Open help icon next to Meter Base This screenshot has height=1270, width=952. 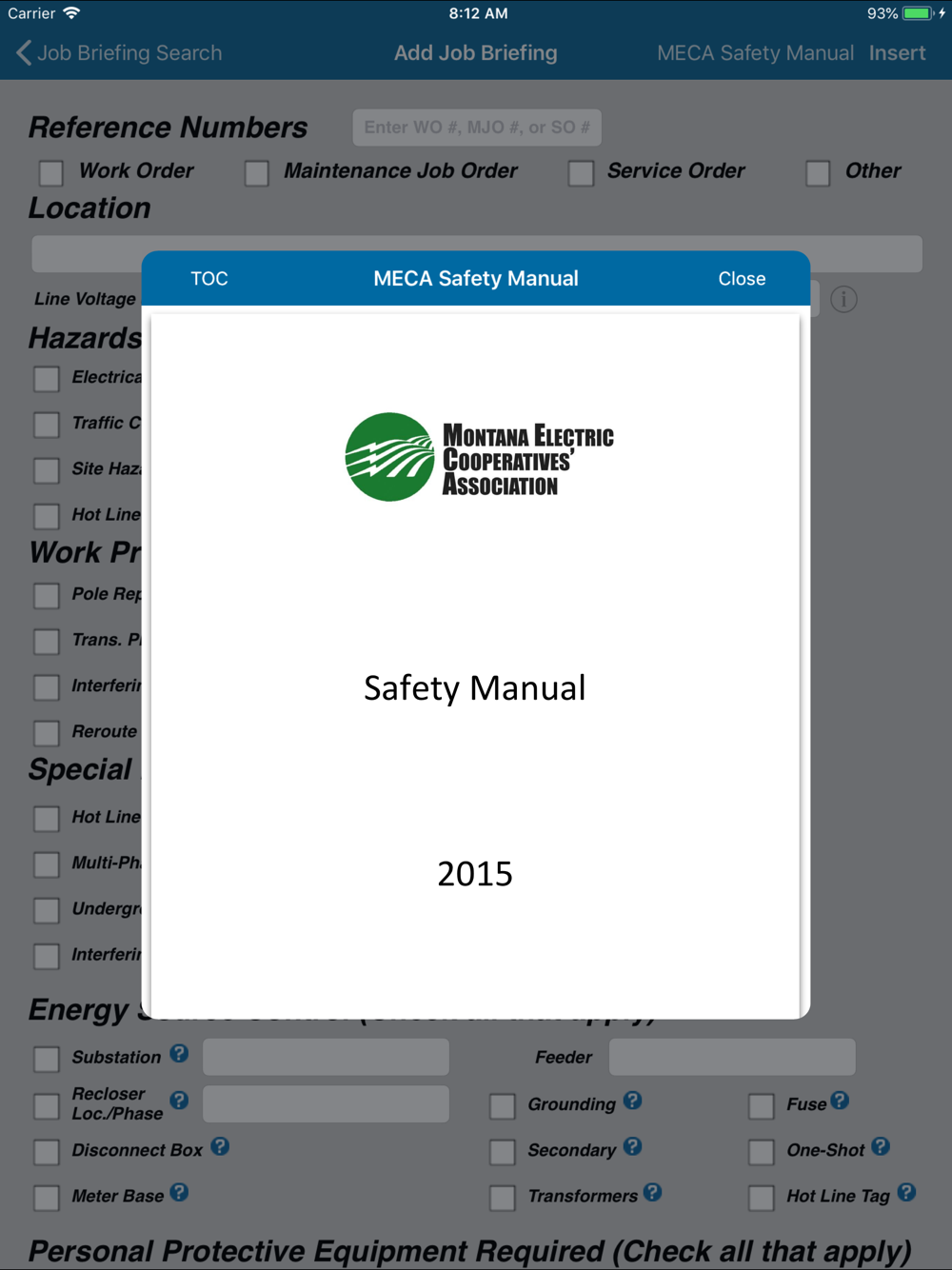(x=179, y=1192)
